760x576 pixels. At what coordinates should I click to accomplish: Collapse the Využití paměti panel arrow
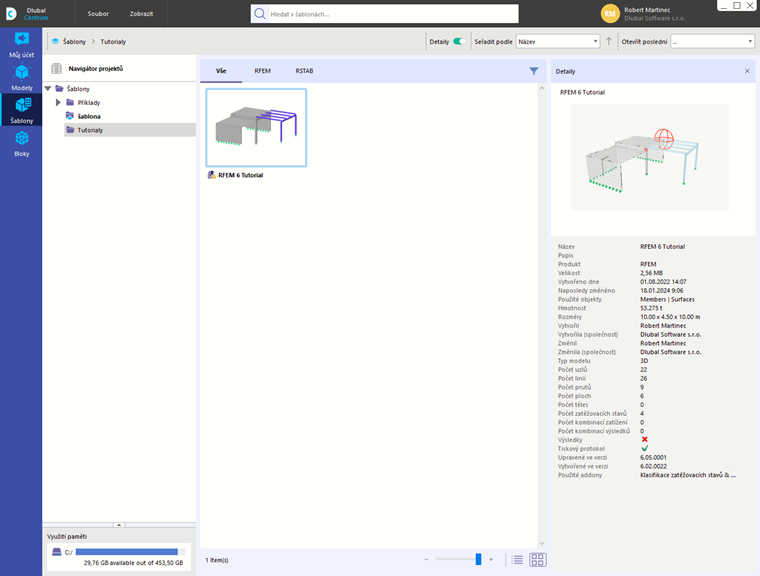(x=119, y=525)
